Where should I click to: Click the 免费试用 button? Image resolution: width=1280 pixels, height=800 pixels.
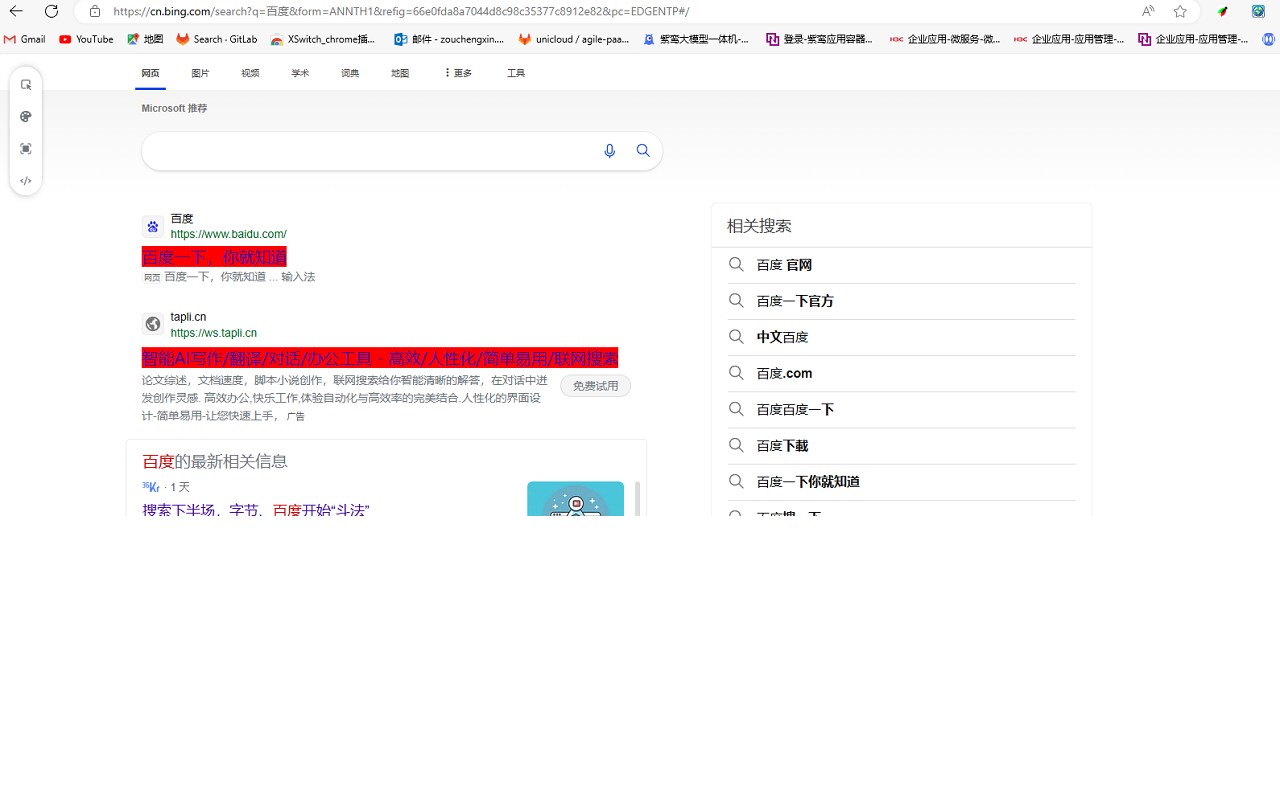[595, 386]
